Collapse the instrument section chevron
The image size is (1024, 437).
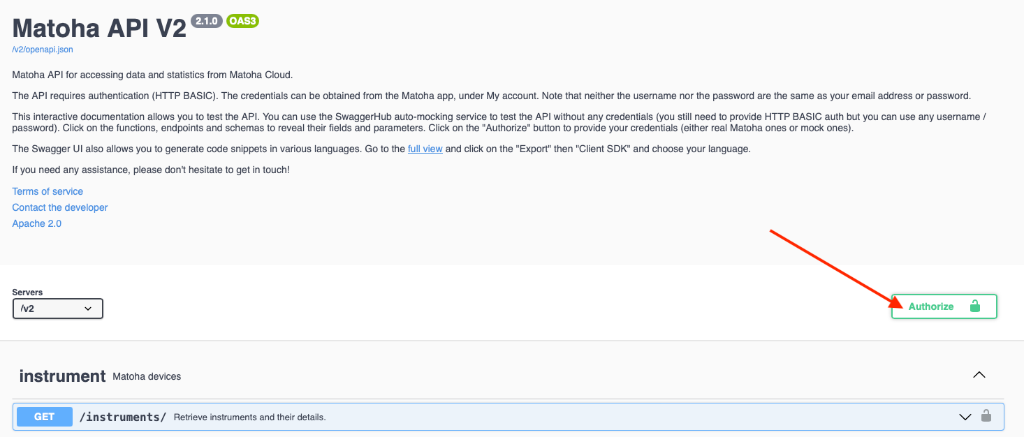coord(978,375)
